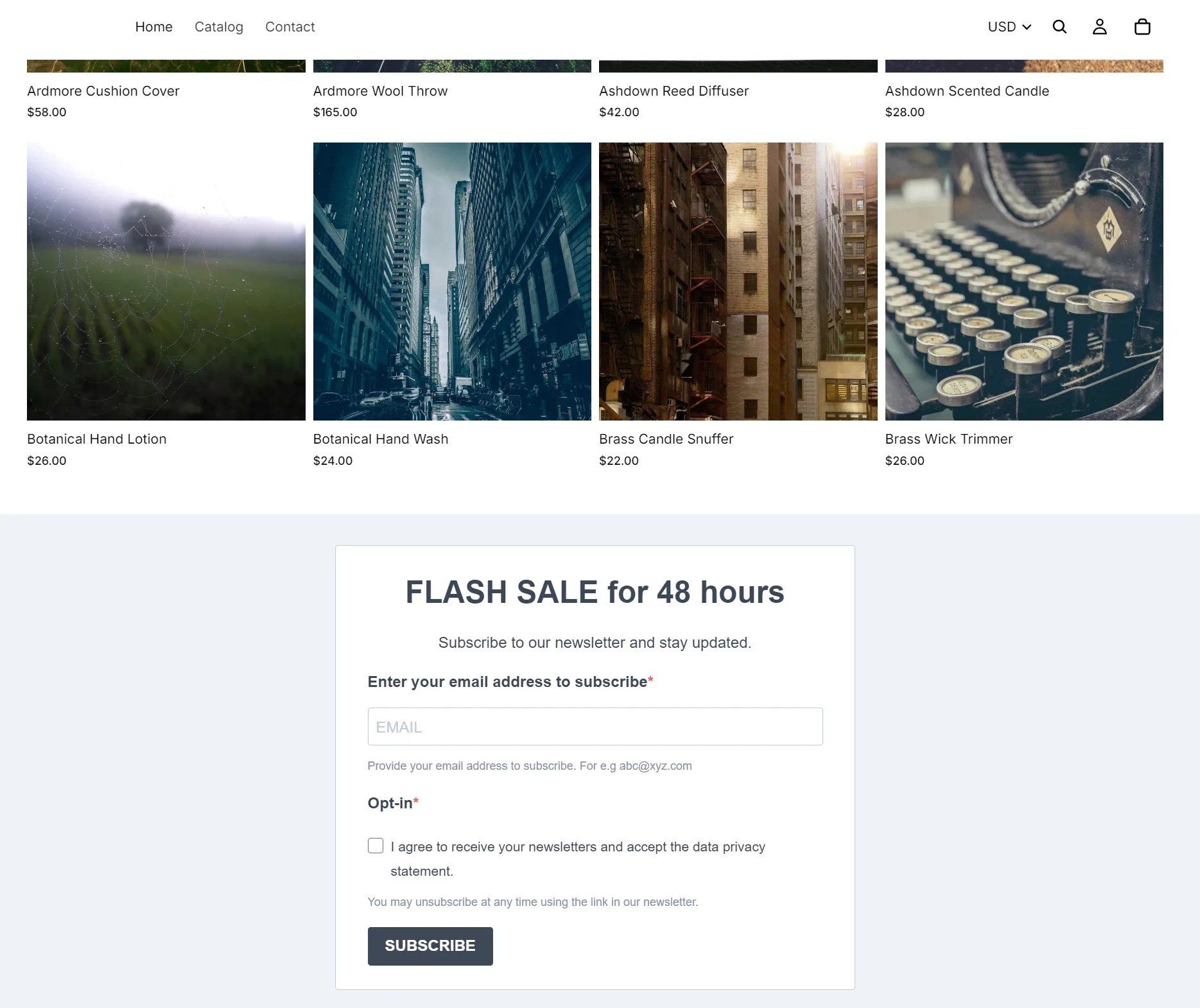Open the Contact menu item

[290, 27]
